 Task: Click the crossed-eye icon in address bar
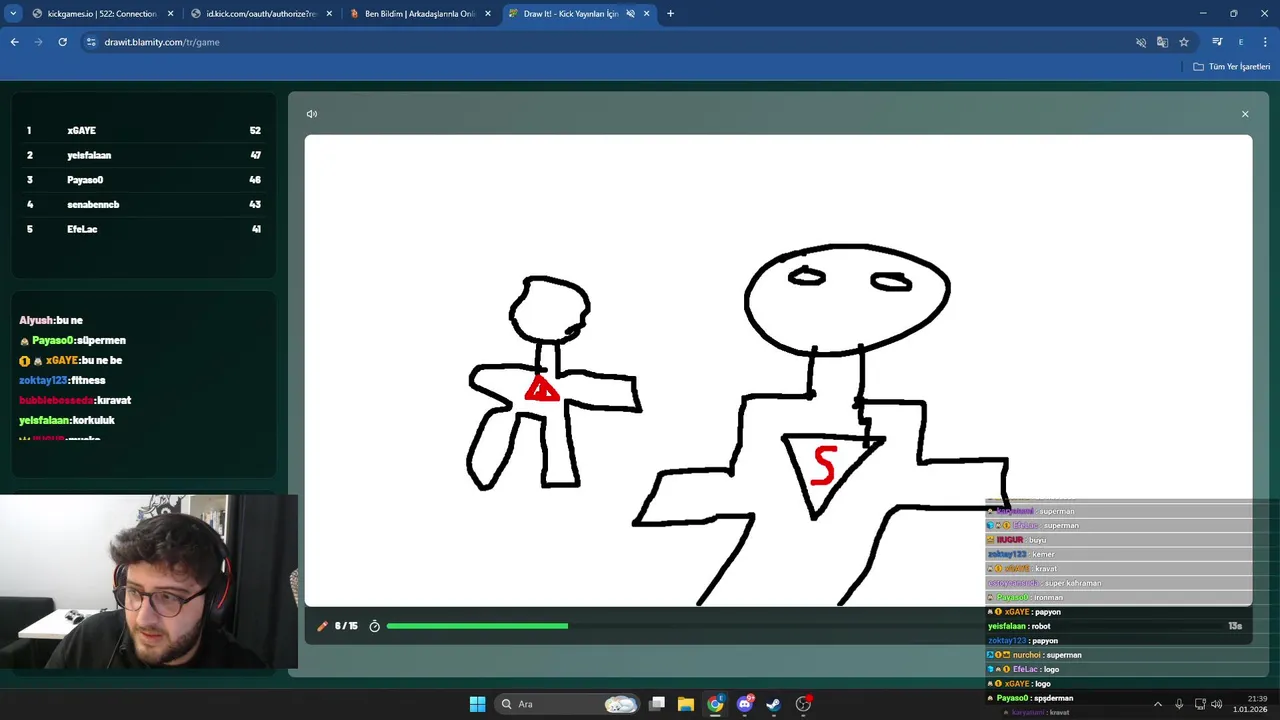[x=1141, y=42]
